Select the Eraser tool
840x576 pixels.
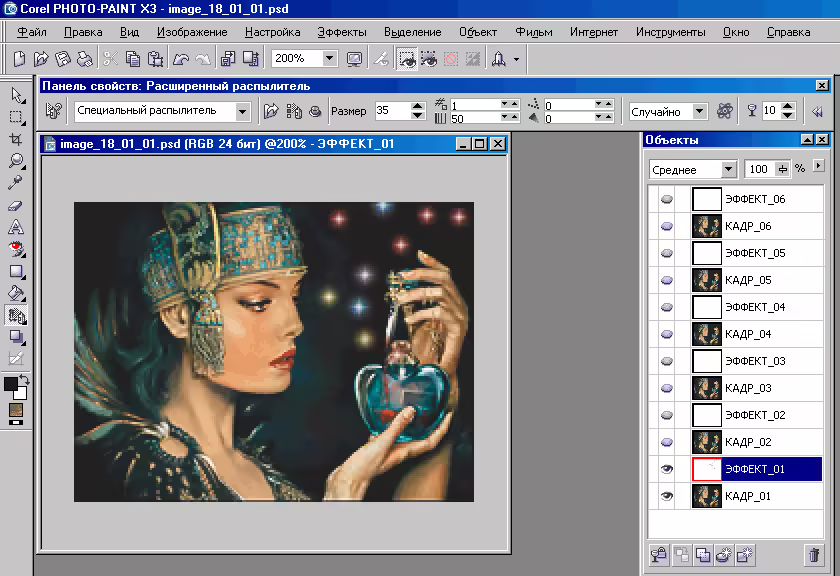pos(16,205)
